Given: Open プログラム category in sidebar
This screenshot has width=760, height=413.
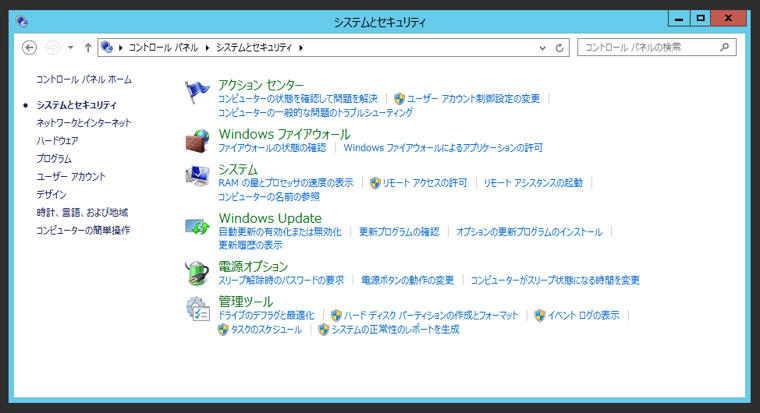Looking at the screenshot, I should tap(54, 159).
